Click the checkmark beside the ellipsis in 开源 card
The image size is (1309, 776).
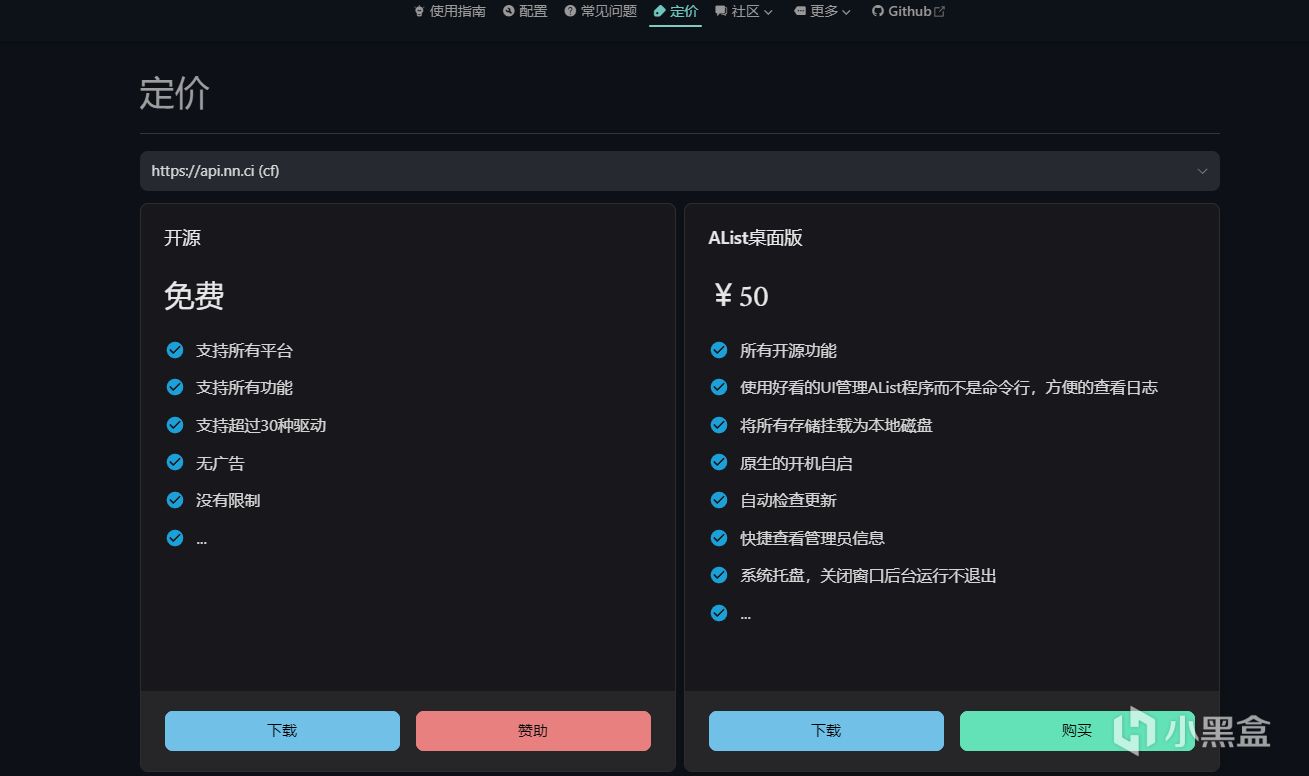(175, 538)
